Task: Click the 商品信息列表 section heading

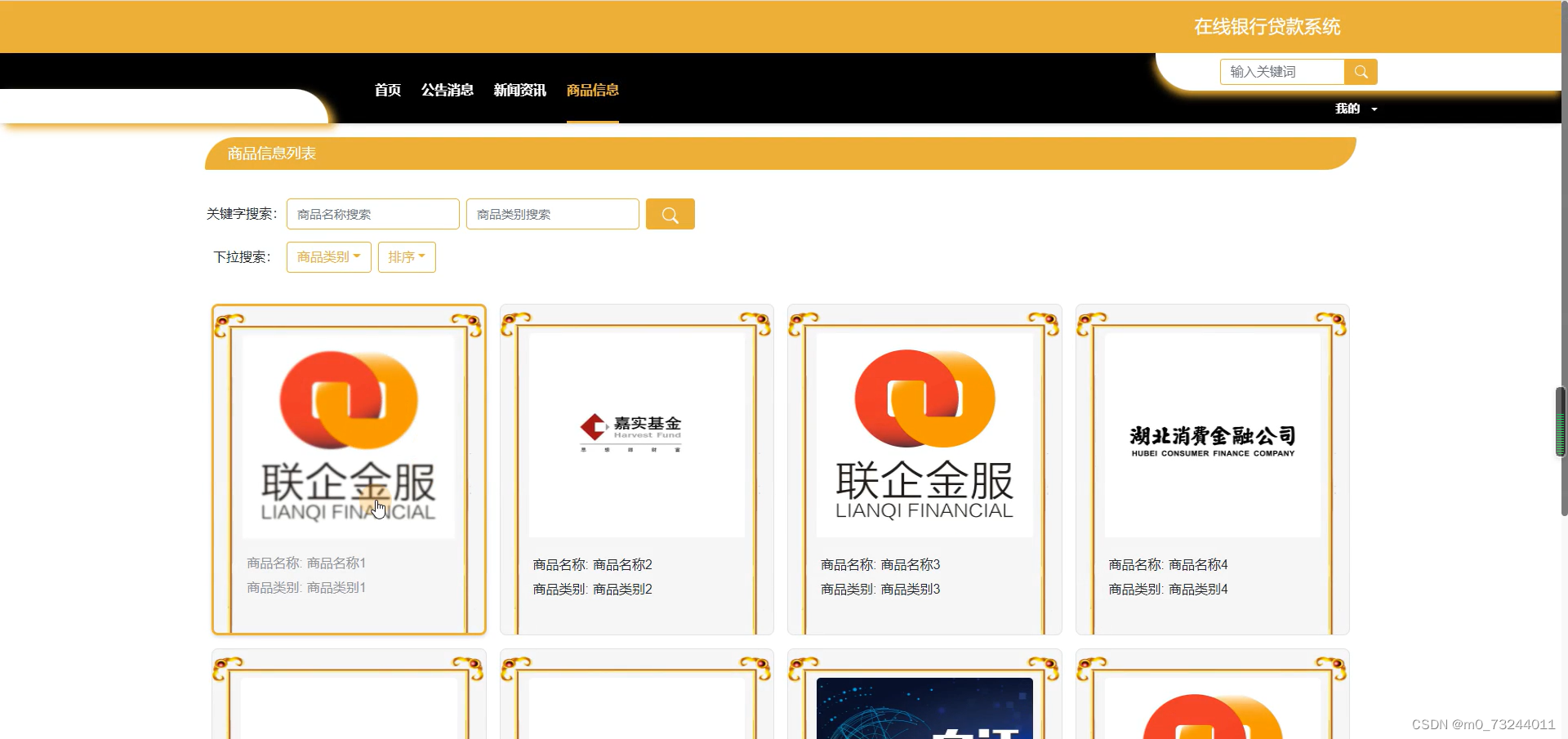Action: pos(272,154)
